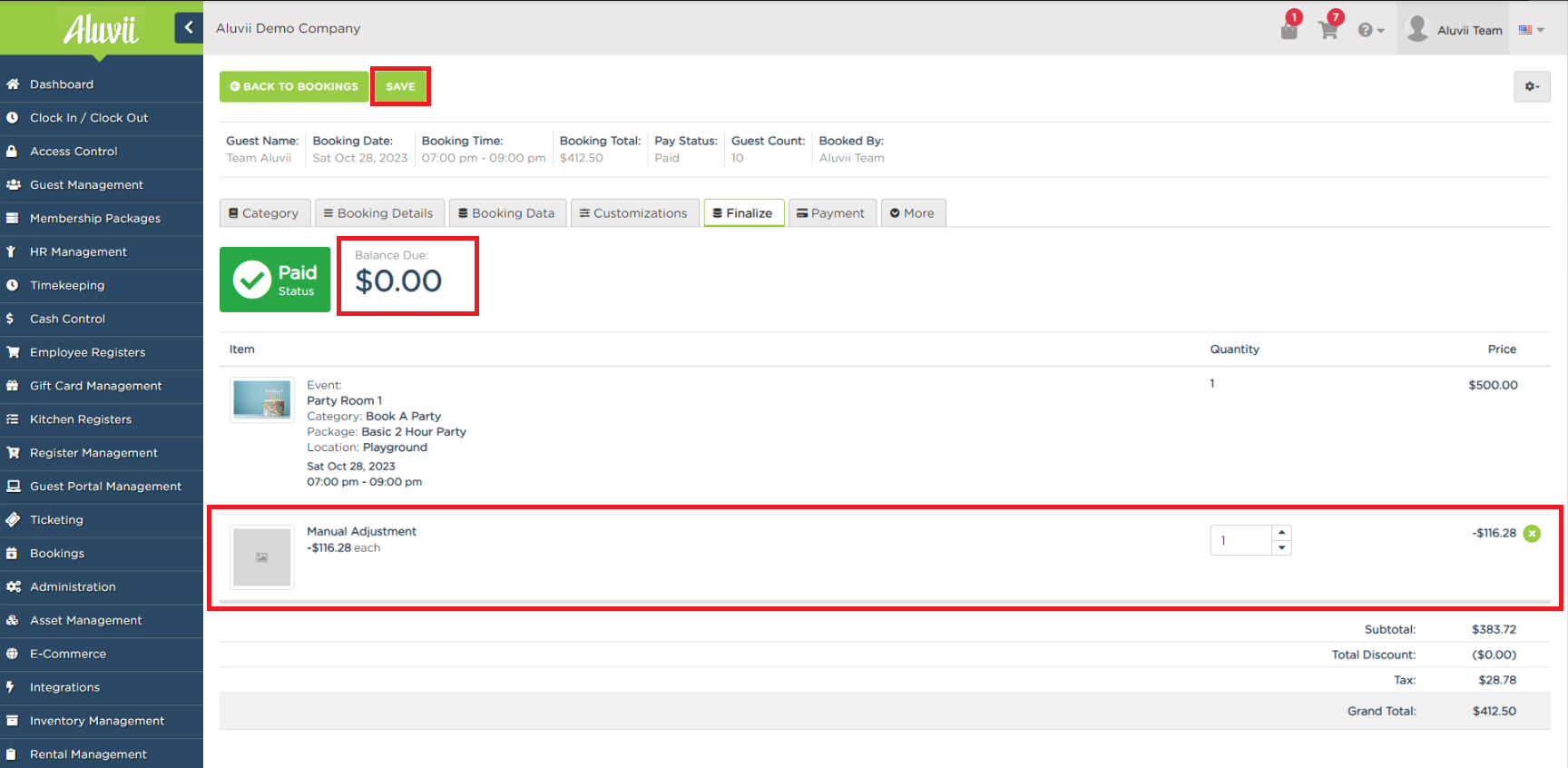Click the Administration gears icon
Image resolution: width=1568 pixels, height=768 pixels.
(x=13, y=587)
